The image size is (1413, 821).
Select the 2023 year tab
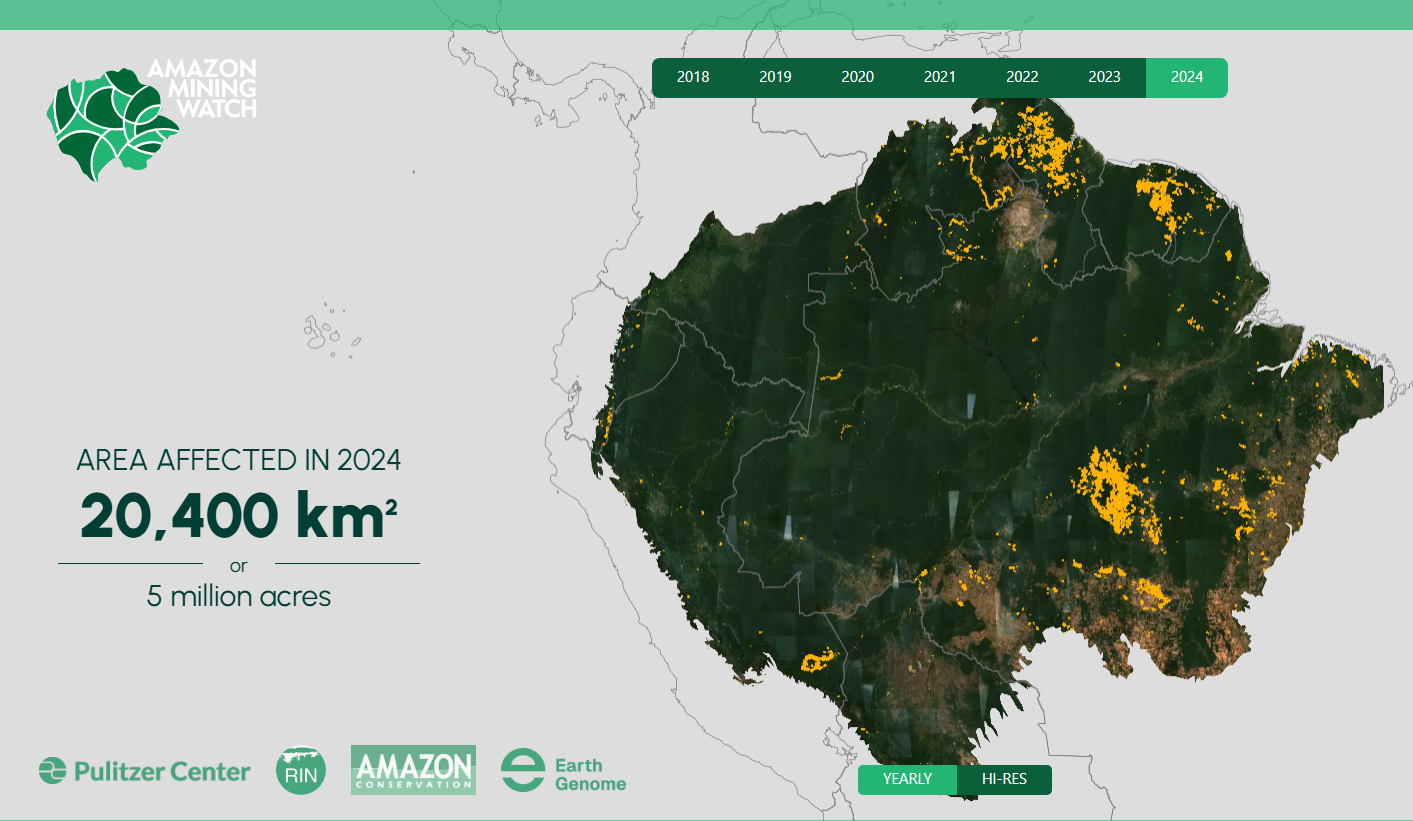pyautogui.click(x=1104, y=77)
